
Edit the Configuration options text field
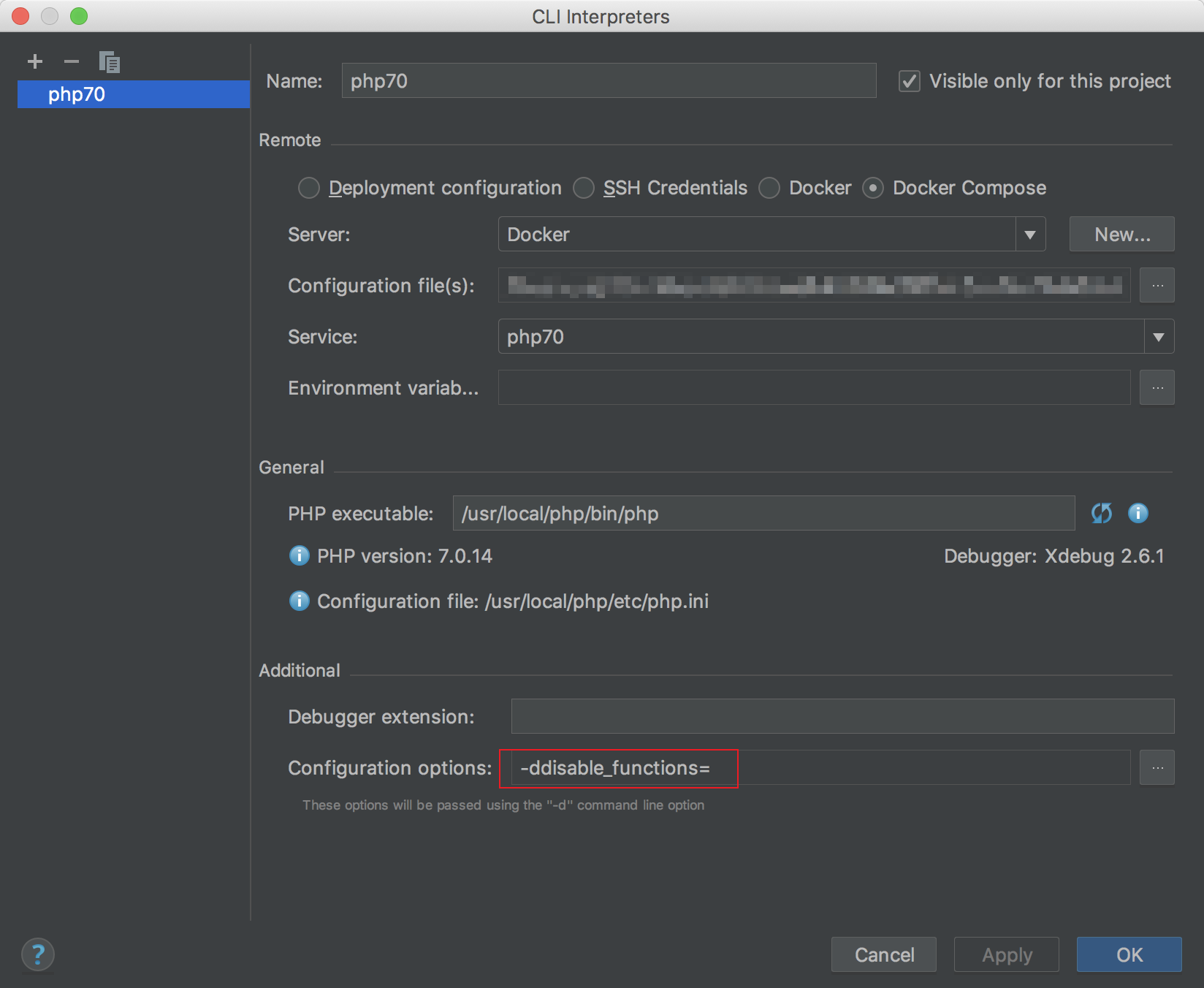coord(804,767)
